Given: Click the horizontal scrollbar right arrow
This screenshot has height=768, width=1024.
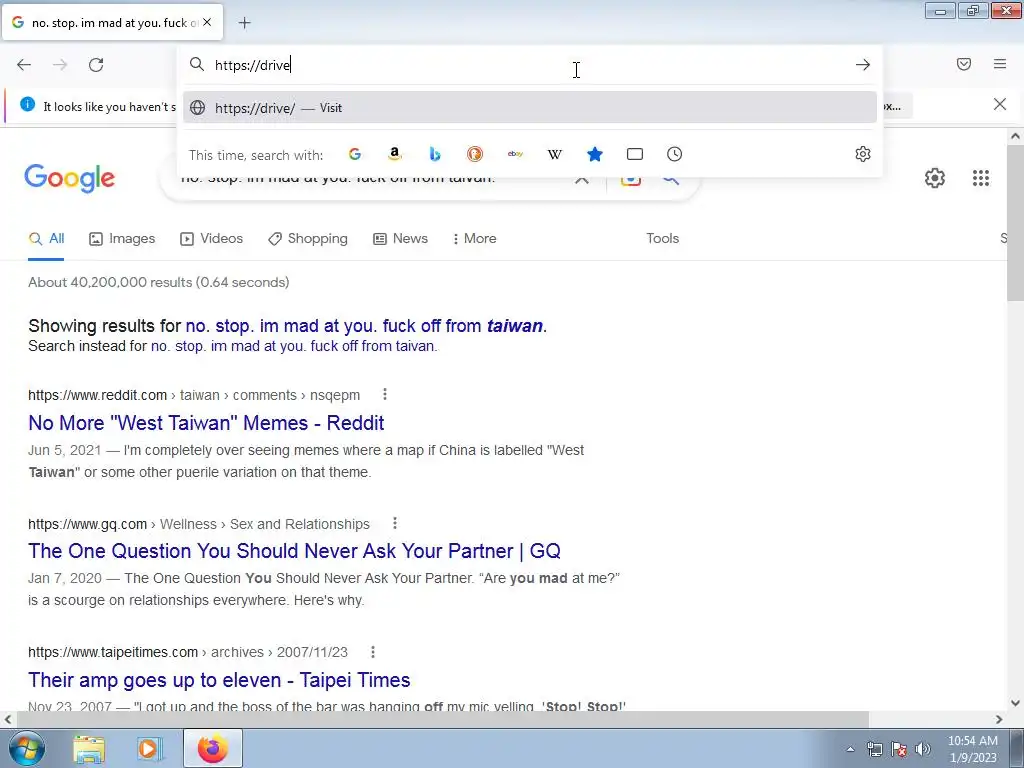Looking at the screenshot, I should pyautogui.click(x=999, y=719).
